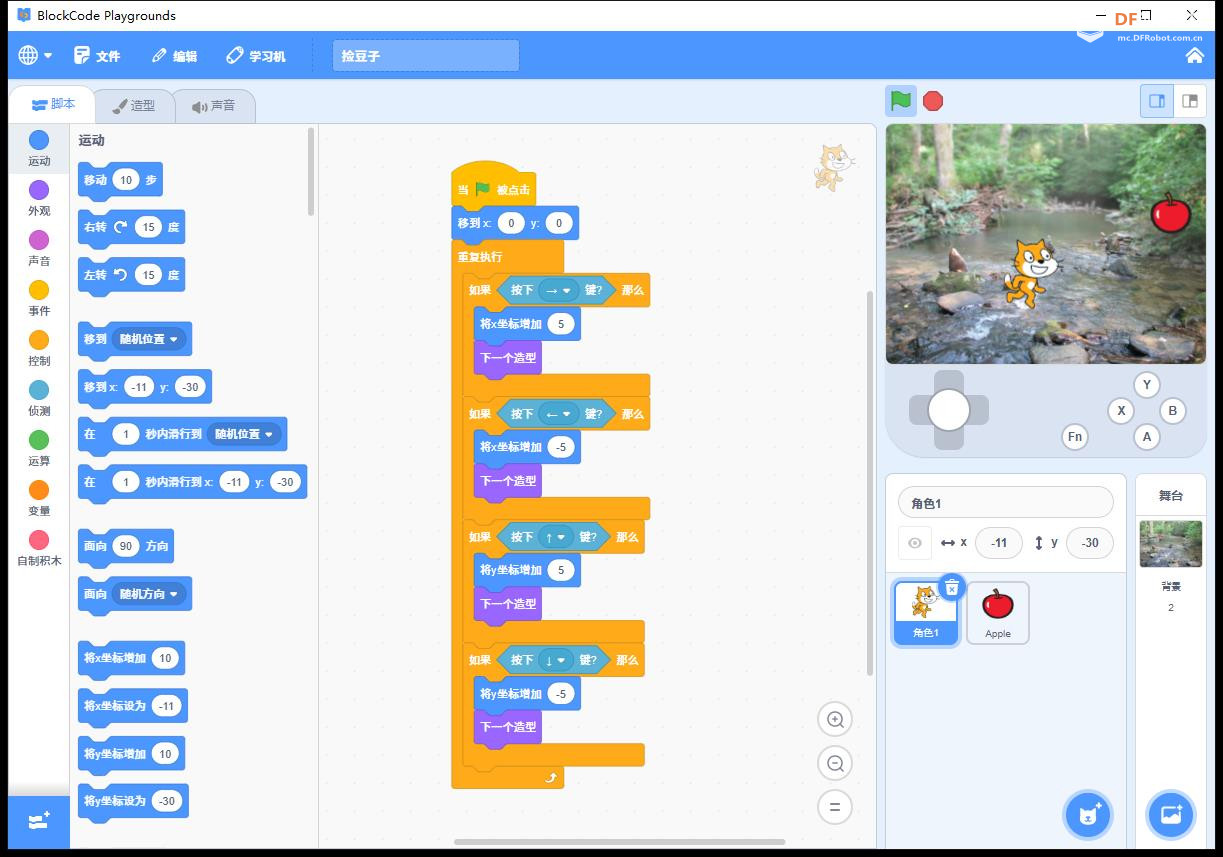Switch to the 造型 tab
Screen dimensions: 1223x857
[133, 105]
